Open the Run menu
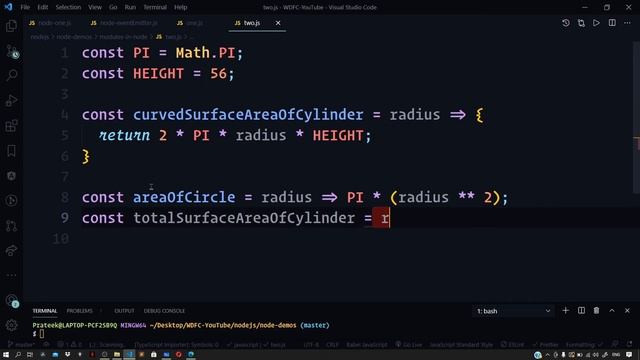 [x=130, y=7]
